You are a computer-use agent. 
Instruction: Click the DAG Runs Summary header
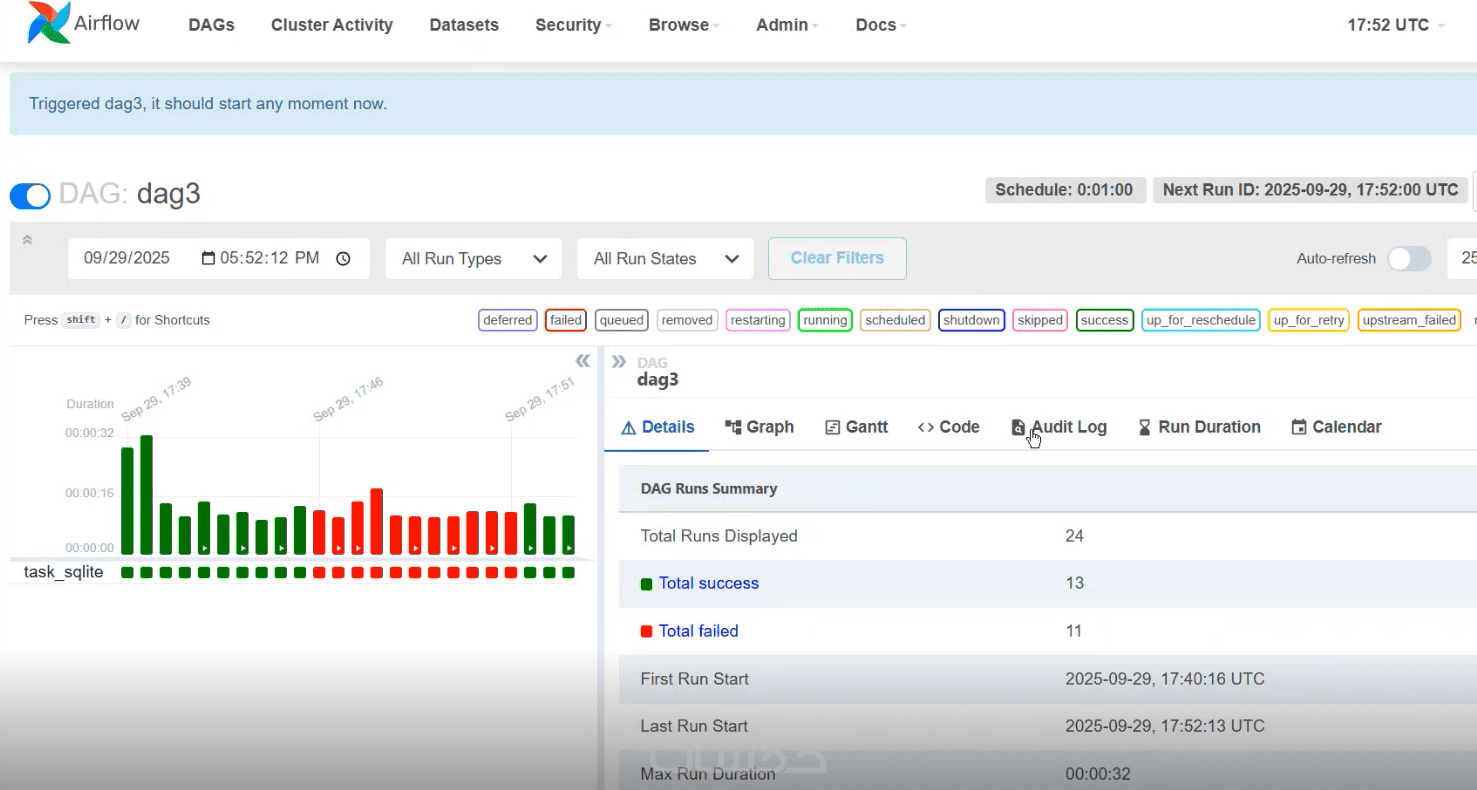pos(709,489)
